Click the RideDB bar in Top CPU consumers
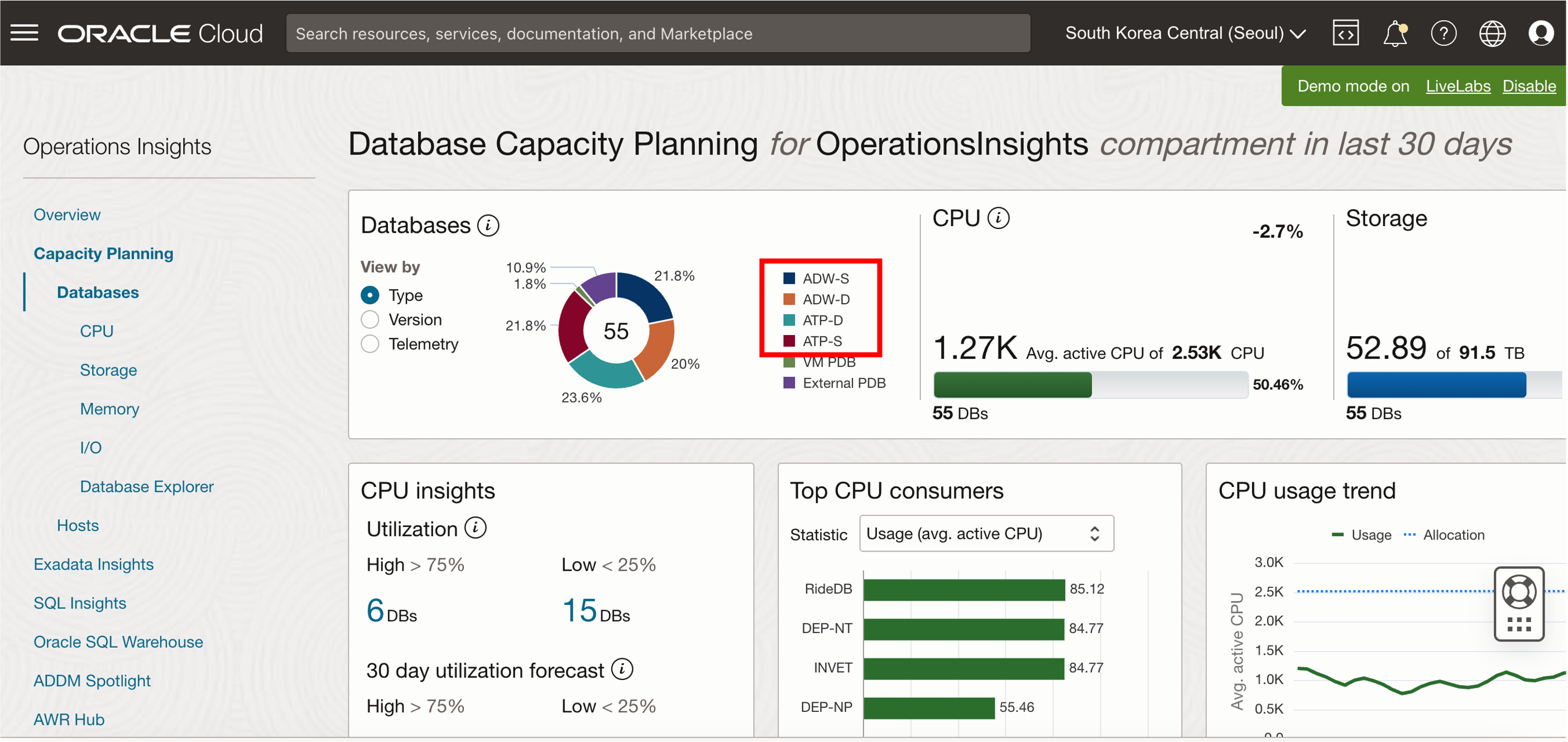The image size is (1568, 742). (x=964, y=590)
